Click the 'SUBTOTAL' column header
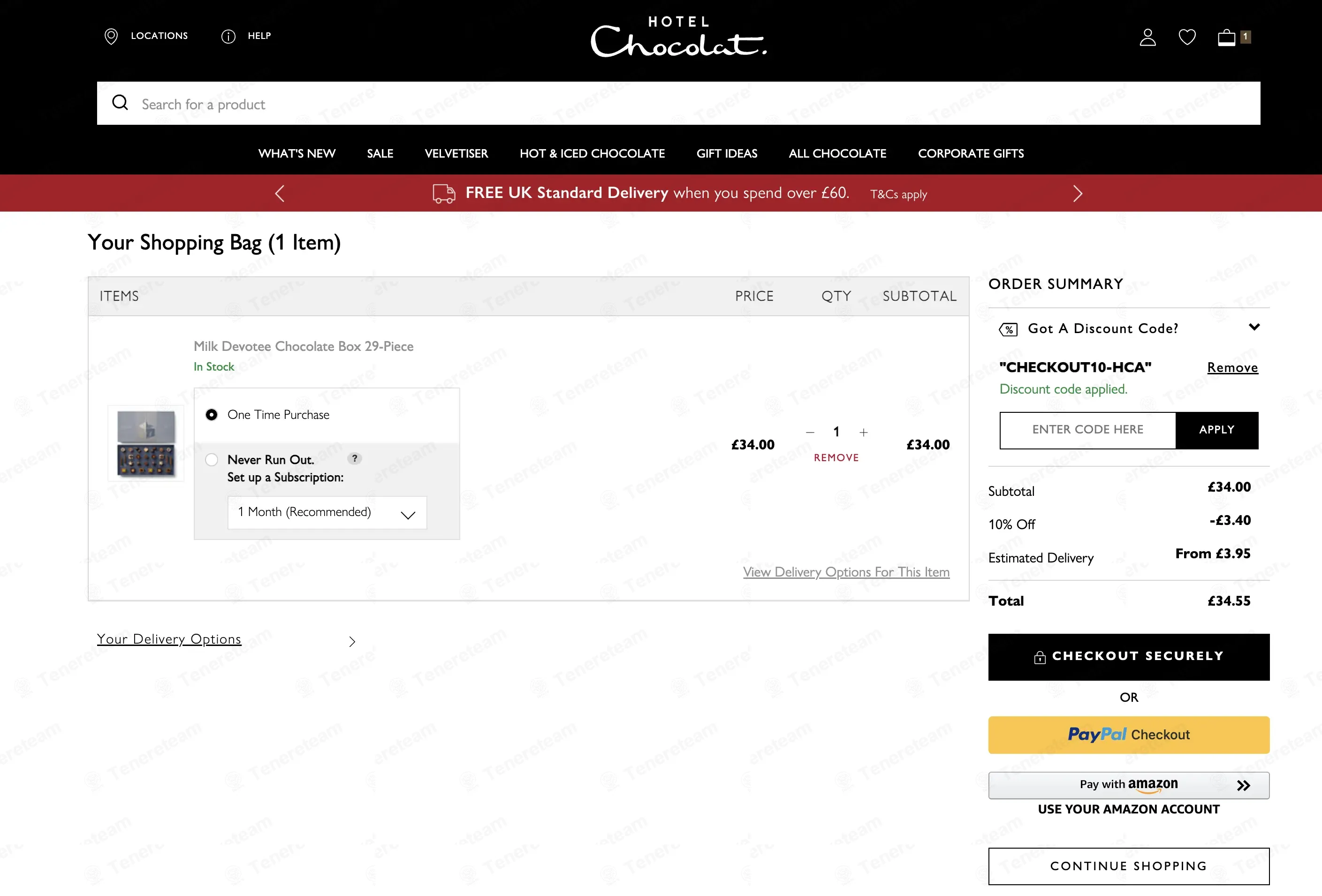 tap(919, 296)
